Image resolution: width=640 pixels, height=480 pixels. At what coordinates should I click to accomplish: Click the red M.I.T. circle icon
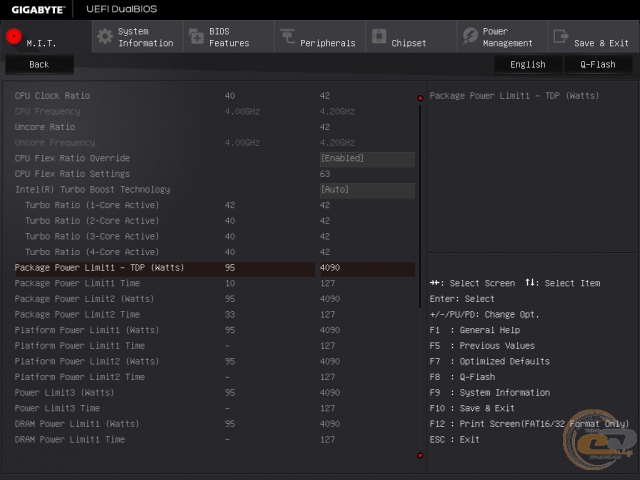(14, 36)
